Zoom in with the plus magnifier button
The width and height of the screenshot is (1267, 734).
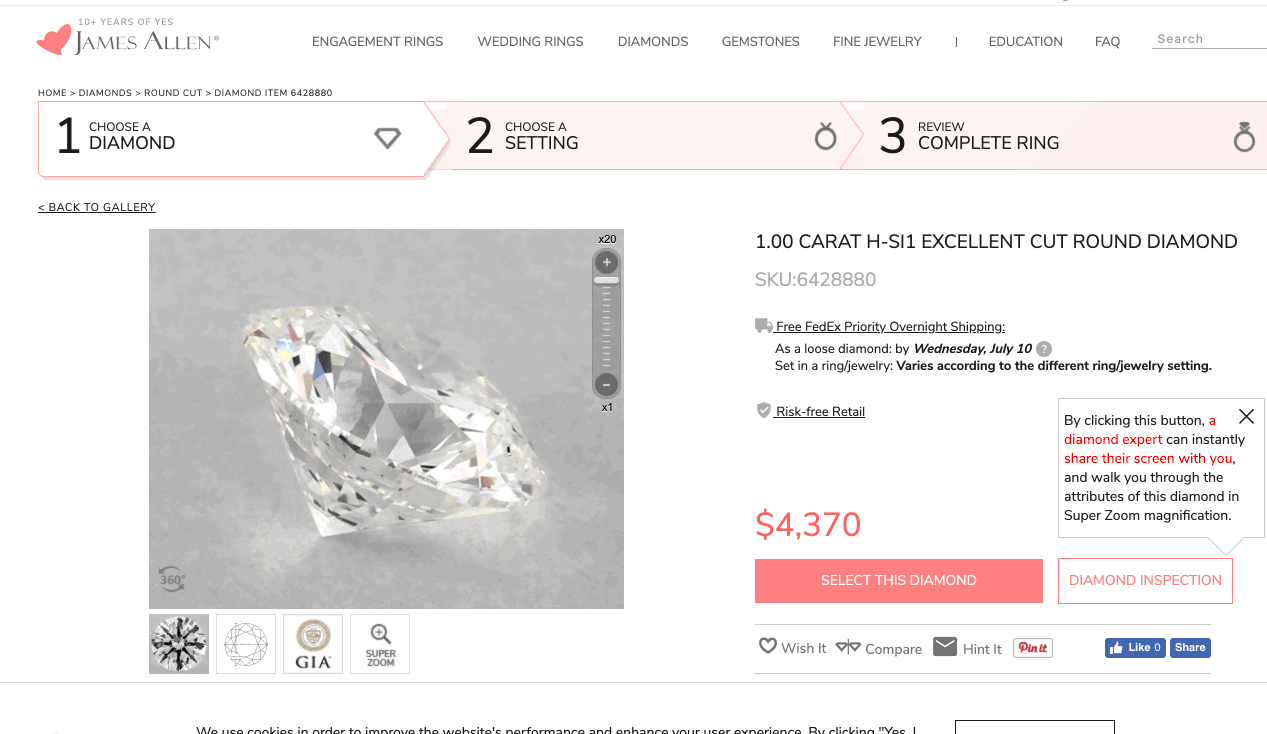606,263
